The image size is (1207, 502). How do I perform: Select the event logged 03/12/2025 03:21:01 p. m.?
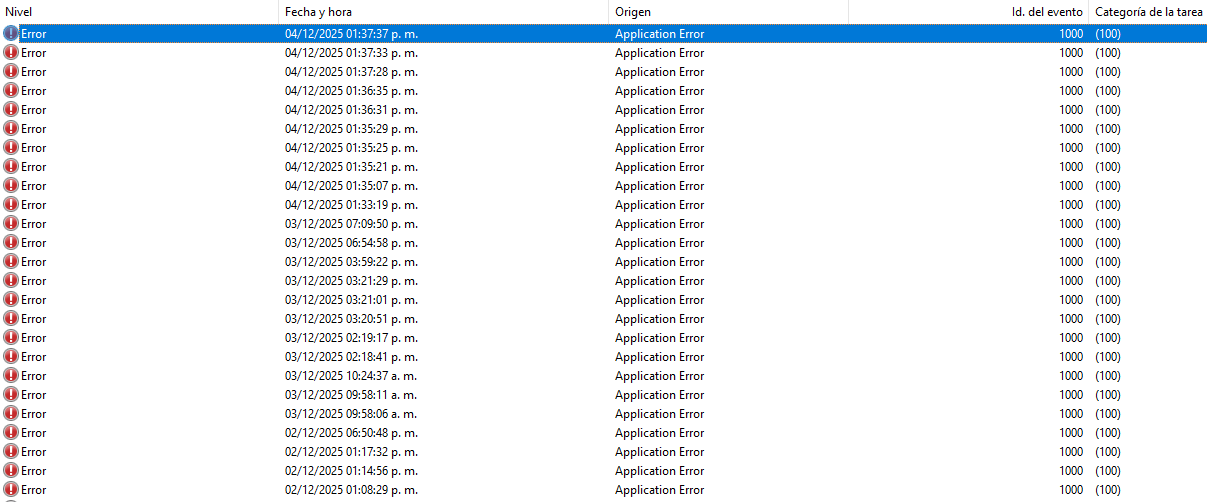click(x=351, y=300)
